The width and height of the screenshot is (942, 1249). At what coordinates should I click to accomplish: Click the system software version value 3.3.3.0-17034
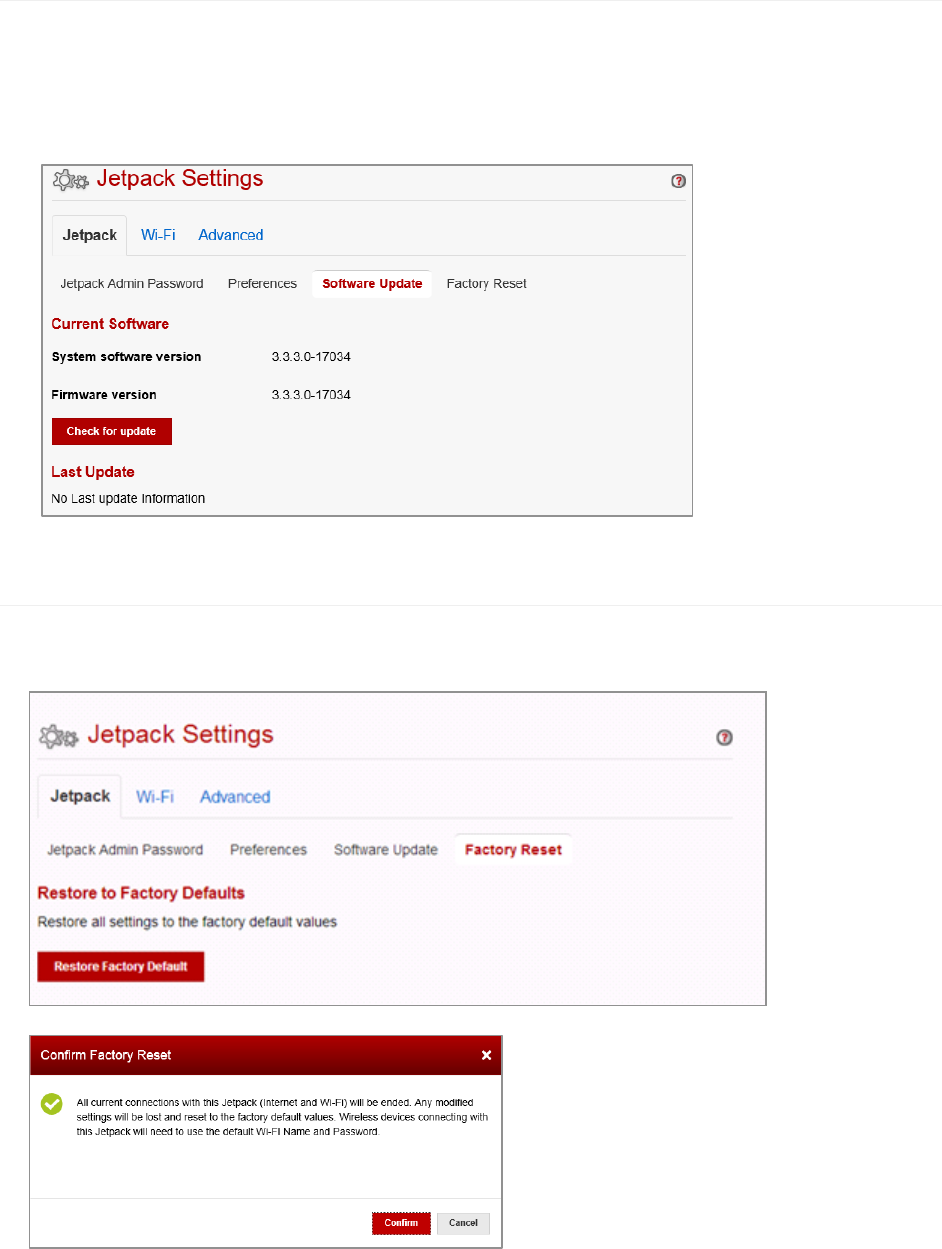click(x=311, y=357)
